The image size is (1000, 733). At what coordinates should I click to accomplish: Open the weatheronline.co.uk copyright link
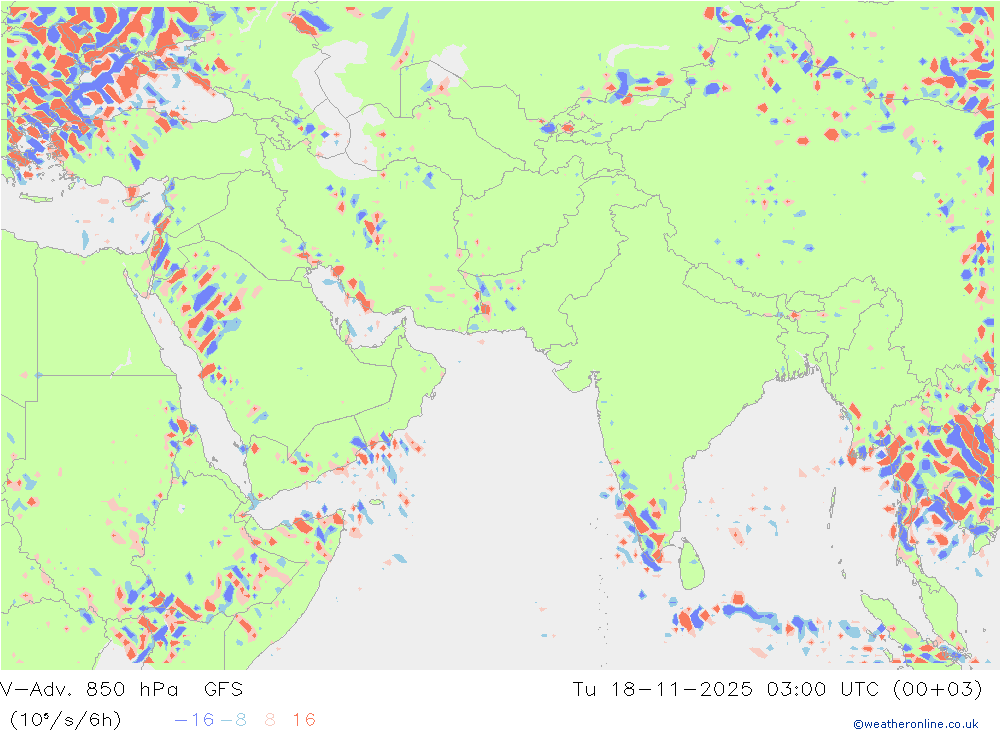916,724
